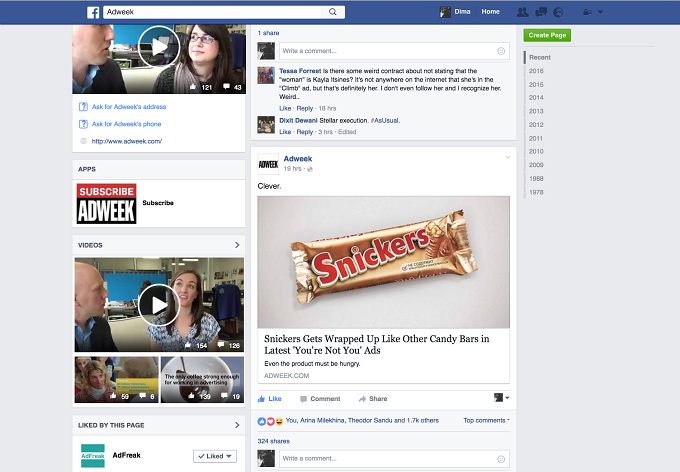
Task: Click the search magnifier icon
Action: point(333,12)
